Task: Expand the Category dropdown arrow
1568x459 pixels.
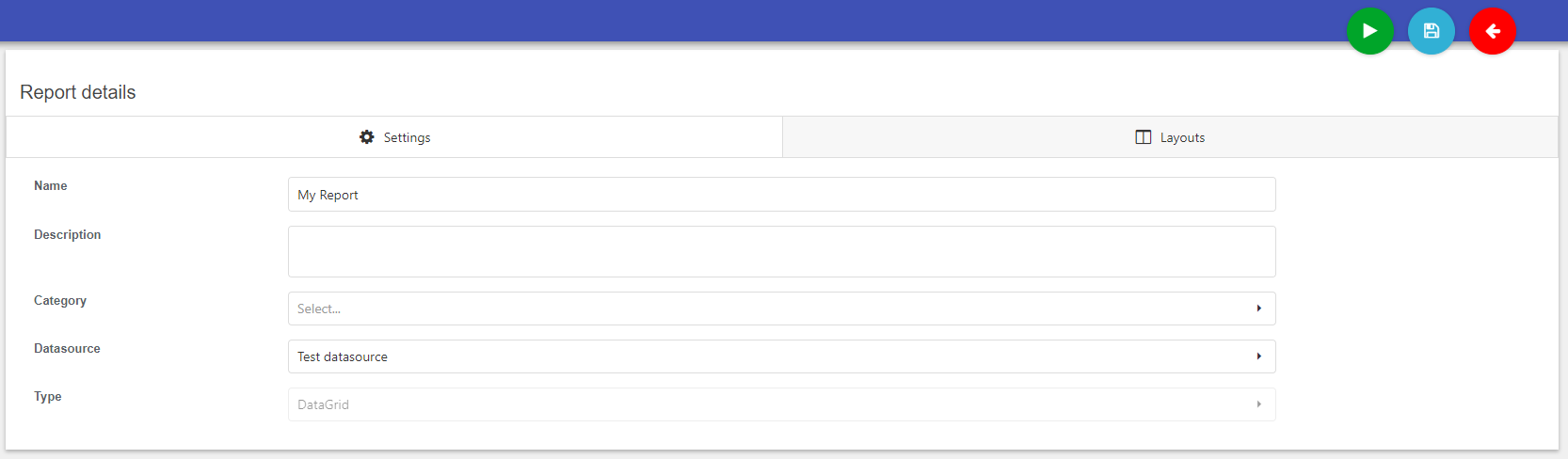Action: click(x=1259, y=309)
